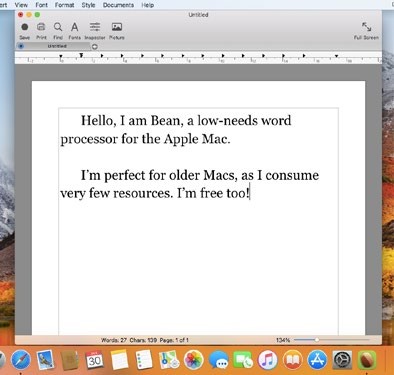This screenshot has height=375, width=394.
Task: Open Maps from the Dock
Action: click(x=169, y=360)
